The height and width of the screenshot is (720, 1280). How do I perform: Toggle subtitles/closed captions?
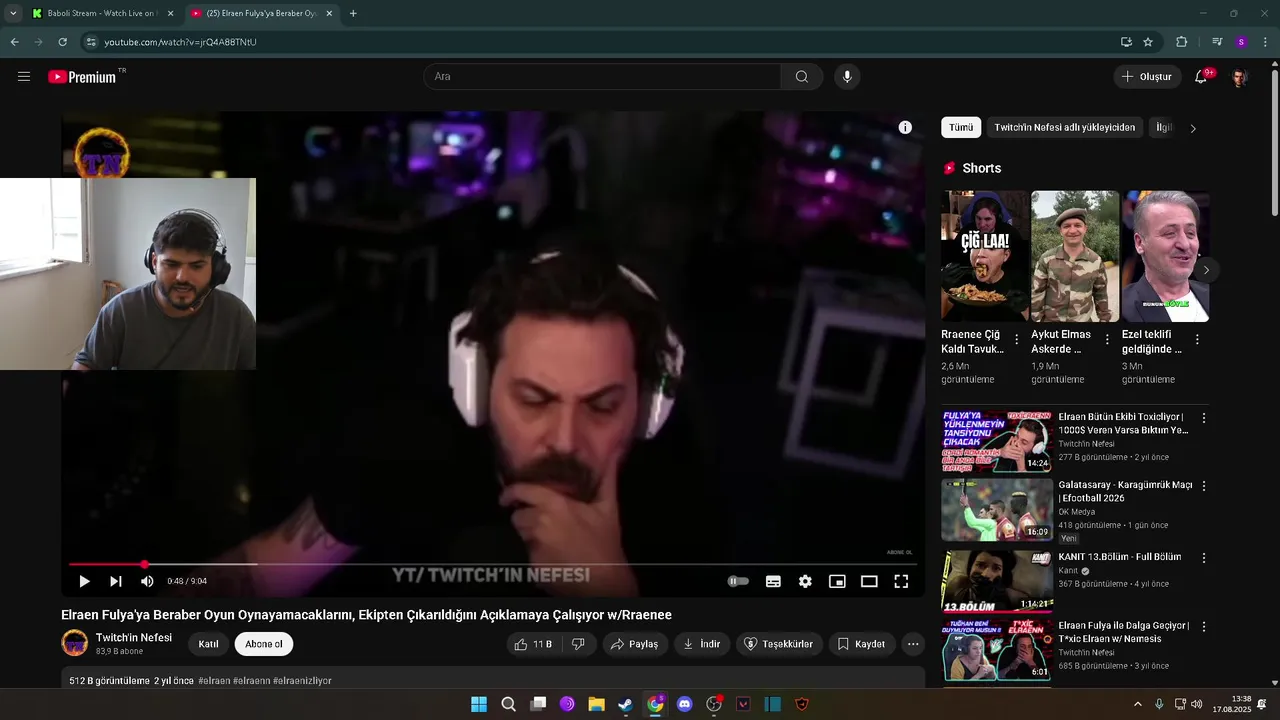tap(773, 581)
